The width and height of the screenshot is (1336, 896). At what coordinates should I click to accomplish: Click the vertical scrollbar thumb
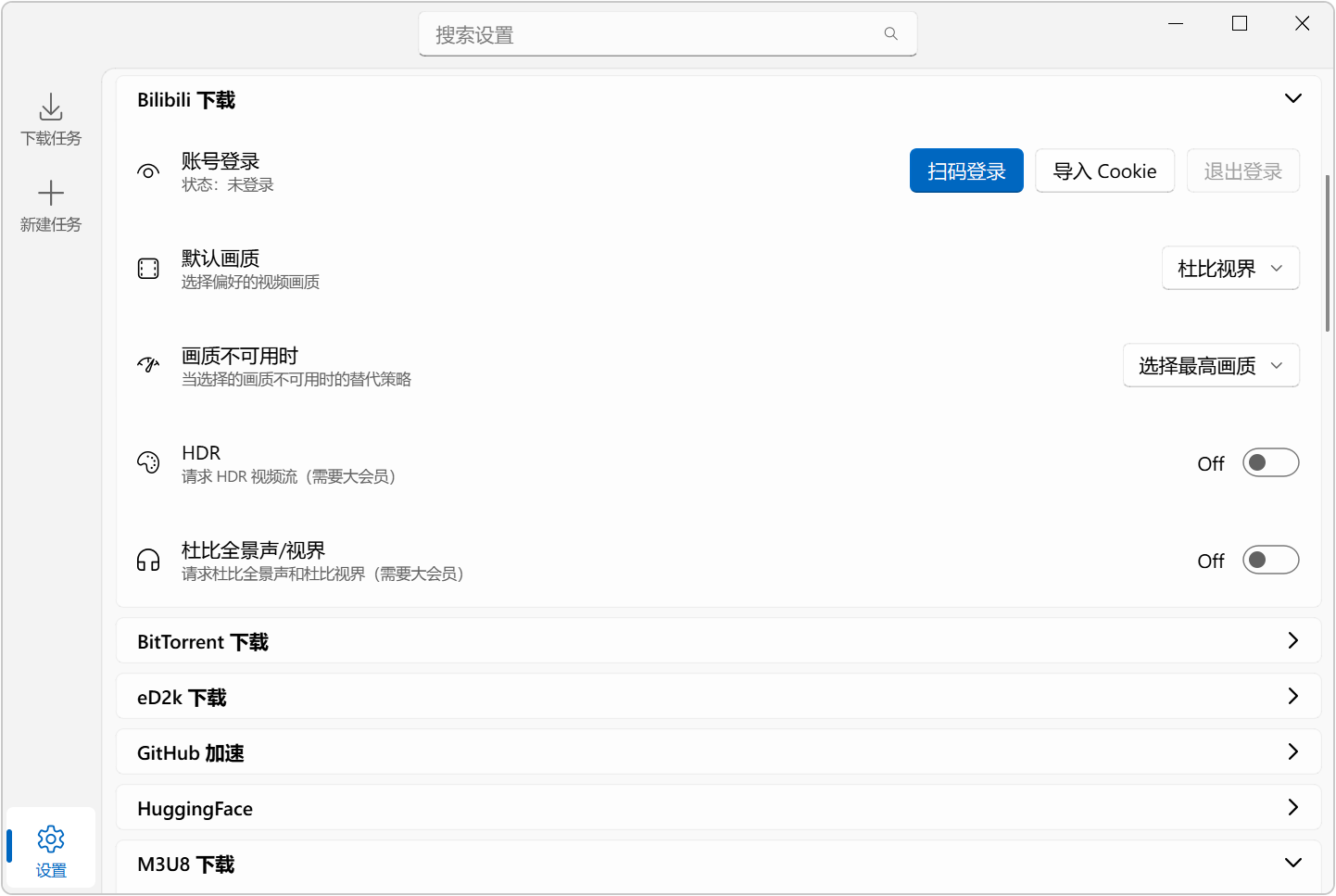(x=1328, y=253)
